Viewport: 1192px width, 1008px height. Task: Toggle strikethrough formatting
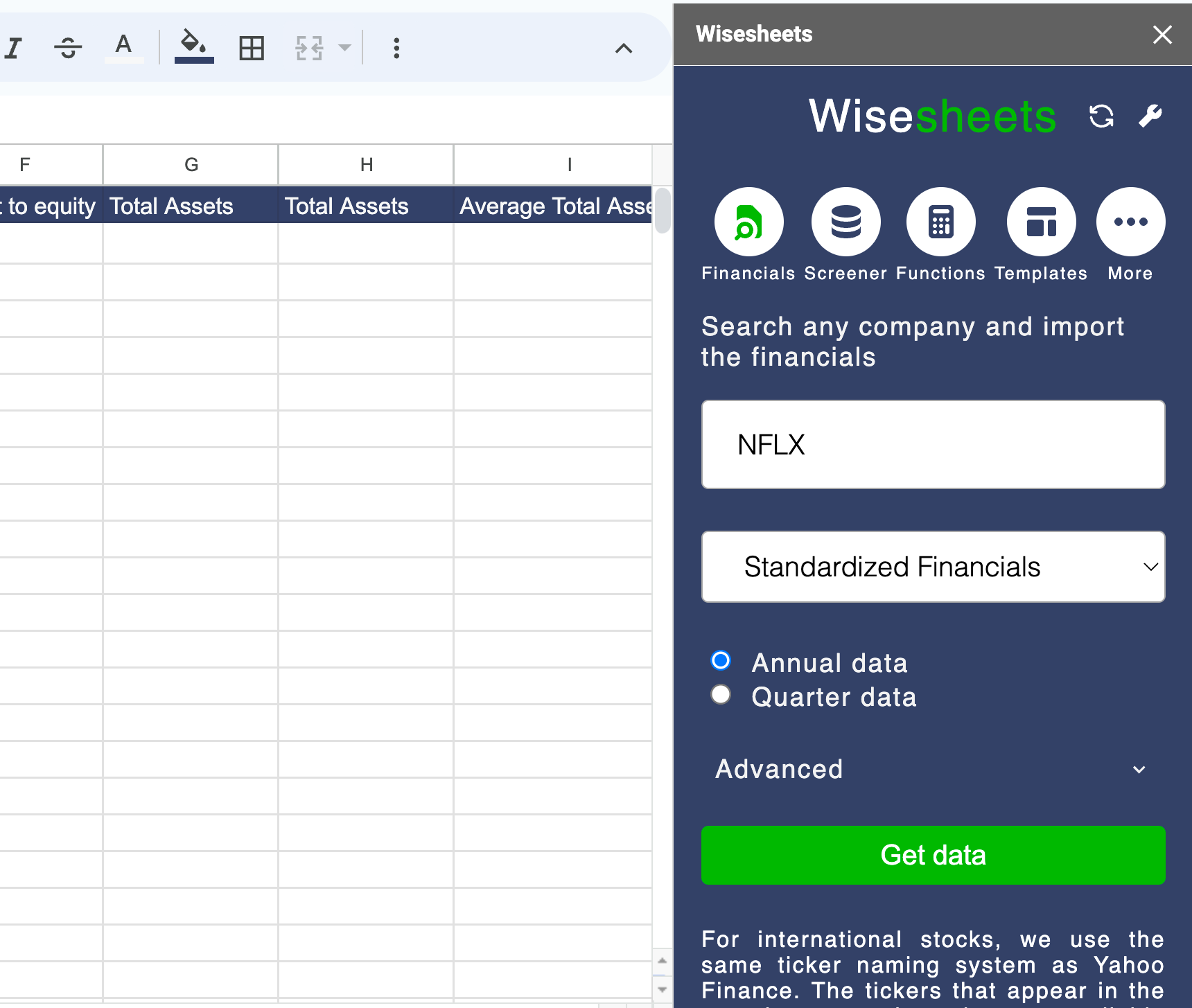(68, 48)
